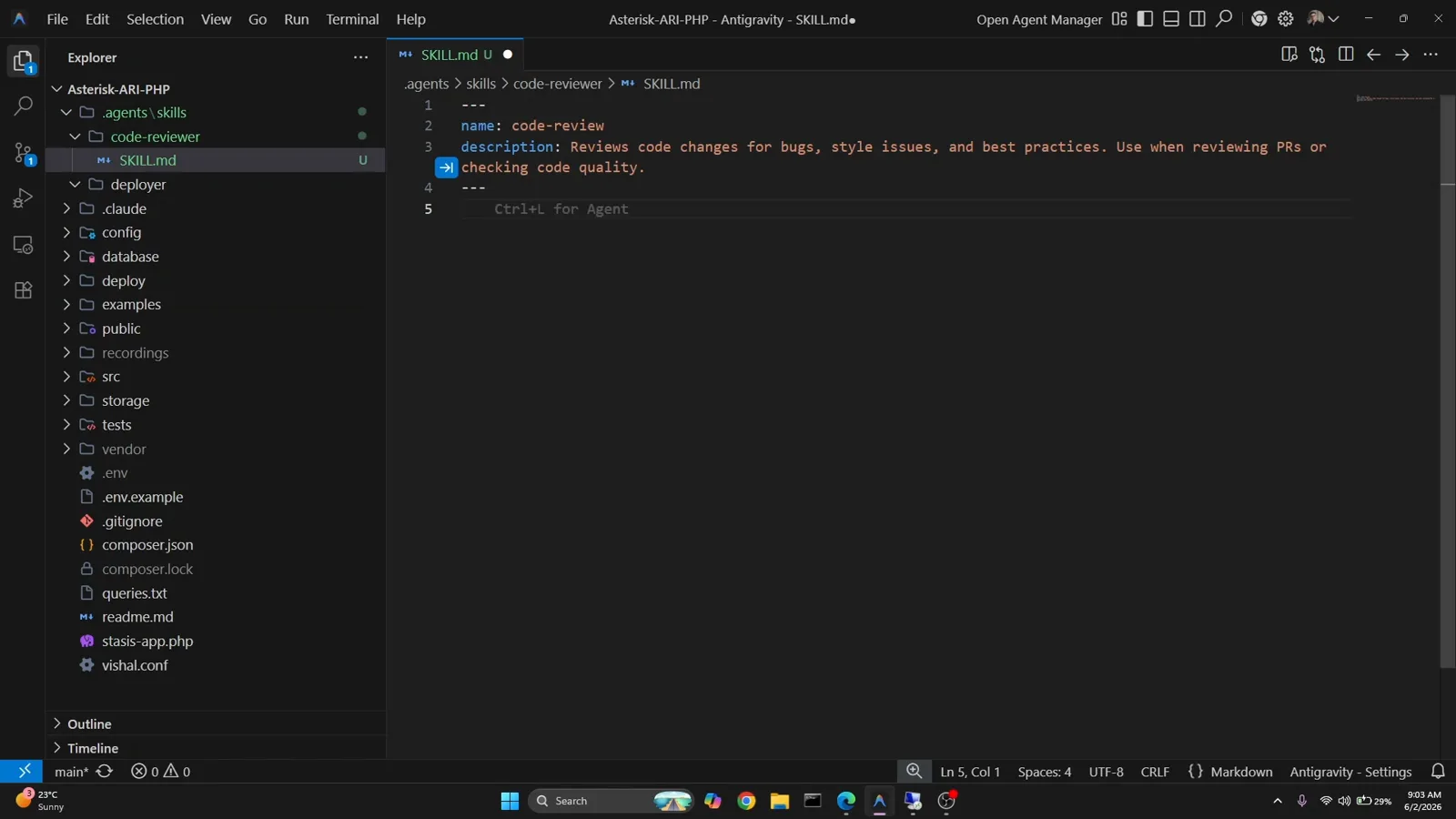Toggle the primary side bar visibility
This screenshot has width=1456, height=819.
pos(1145,18)
